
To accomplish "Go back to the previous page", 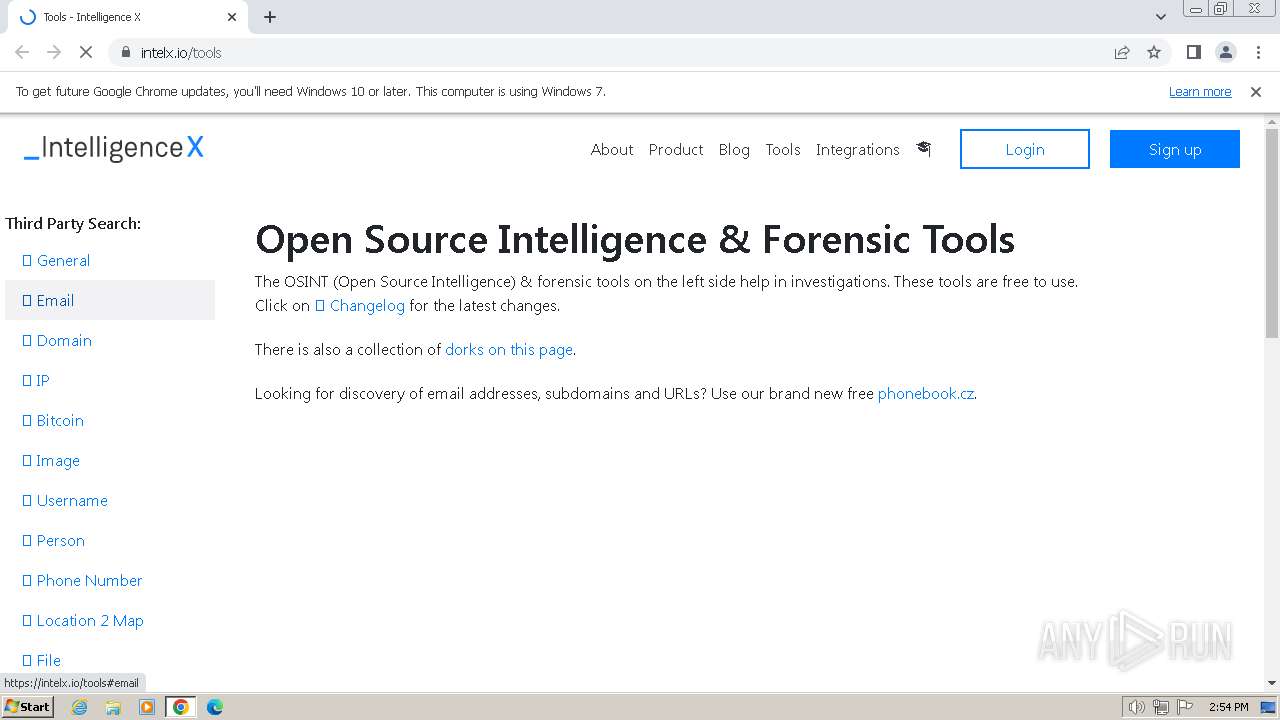I will 22,52.
